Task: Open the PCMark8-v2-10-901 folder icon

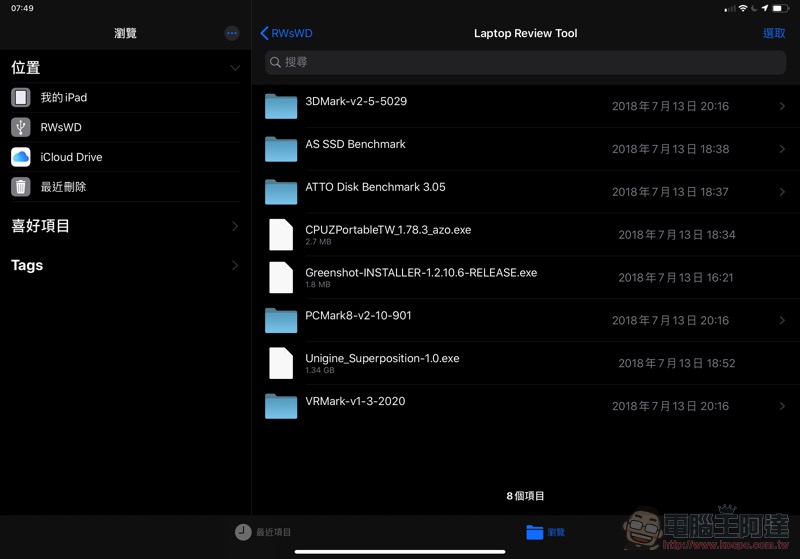Action: (x=281, y=320)
